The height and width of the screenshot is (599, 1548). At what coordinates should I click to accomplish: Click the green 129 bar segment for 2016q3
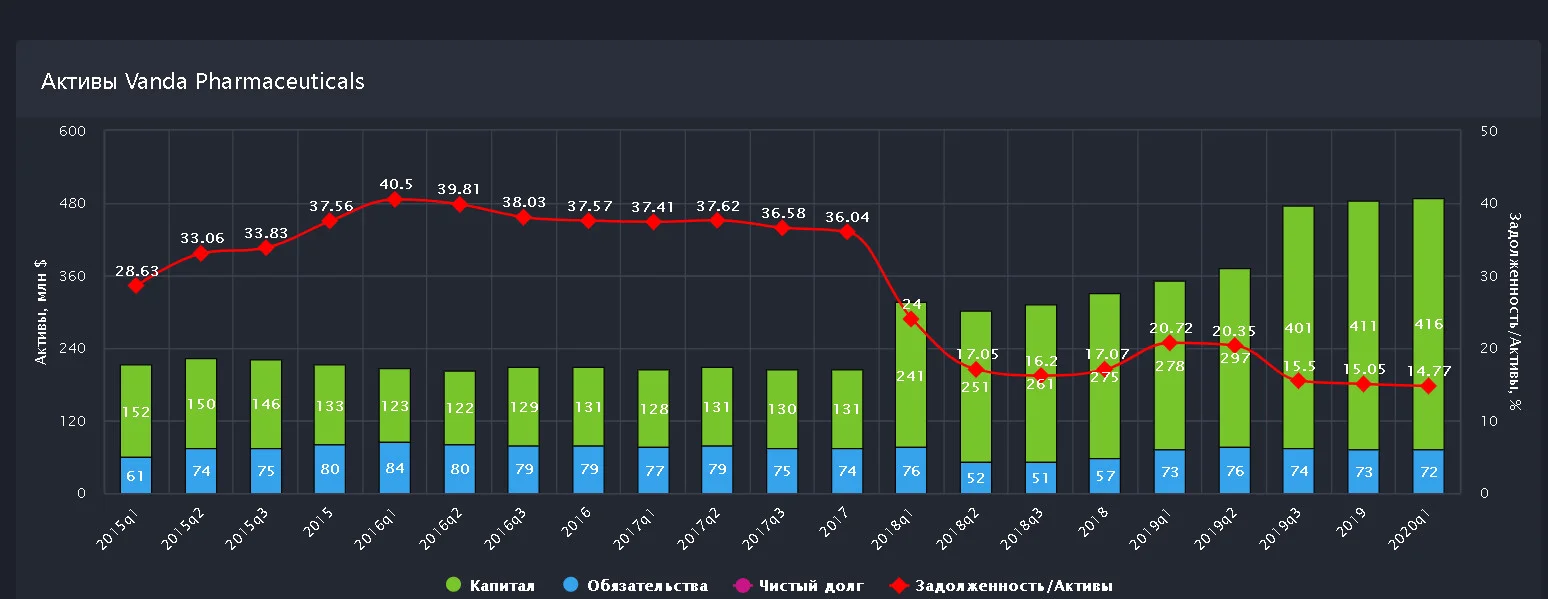(524, 407)
